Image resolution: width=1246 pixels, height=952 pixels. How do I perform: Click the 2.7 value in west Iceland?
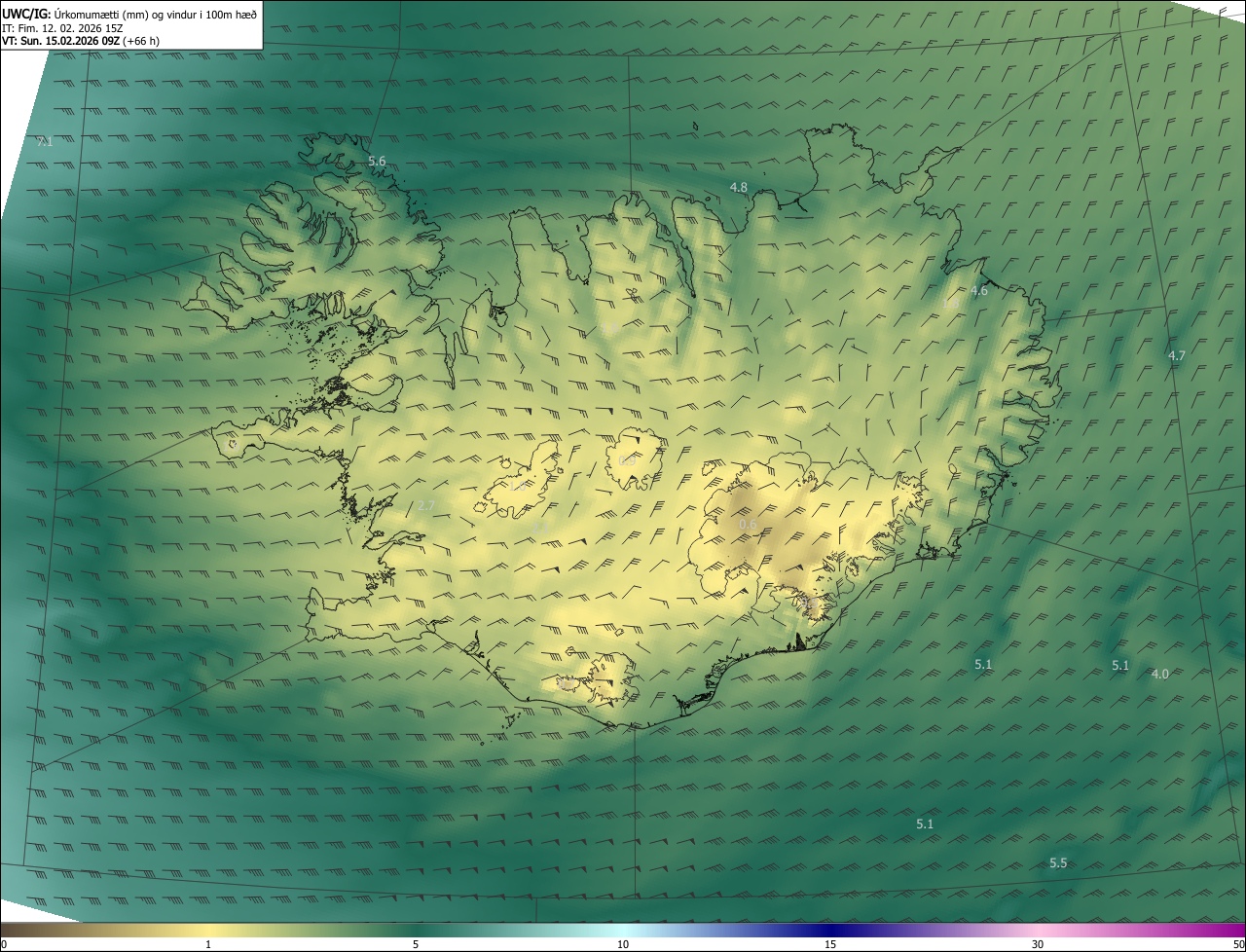(x=425, y=506)
